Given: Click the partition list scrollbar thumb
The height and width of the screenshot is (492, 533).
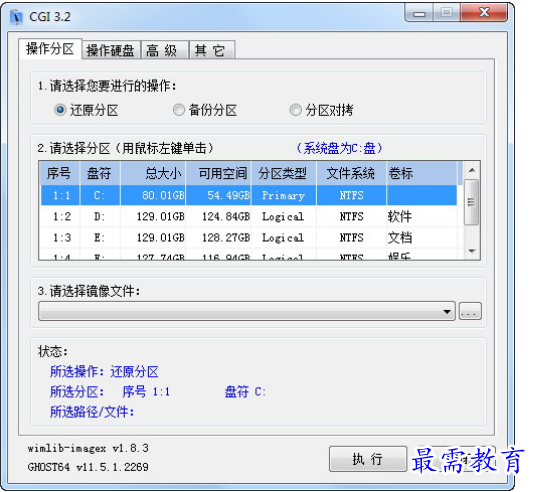Looking at the screenshot, I should (471, 202).
